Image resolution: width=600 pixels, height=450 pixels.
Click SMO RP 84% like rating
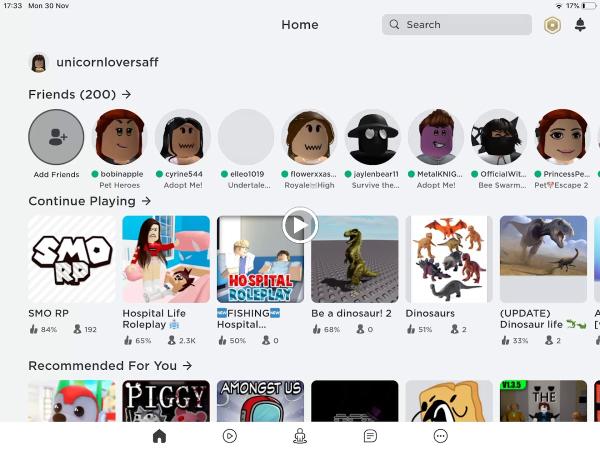[x=43, y=329]
